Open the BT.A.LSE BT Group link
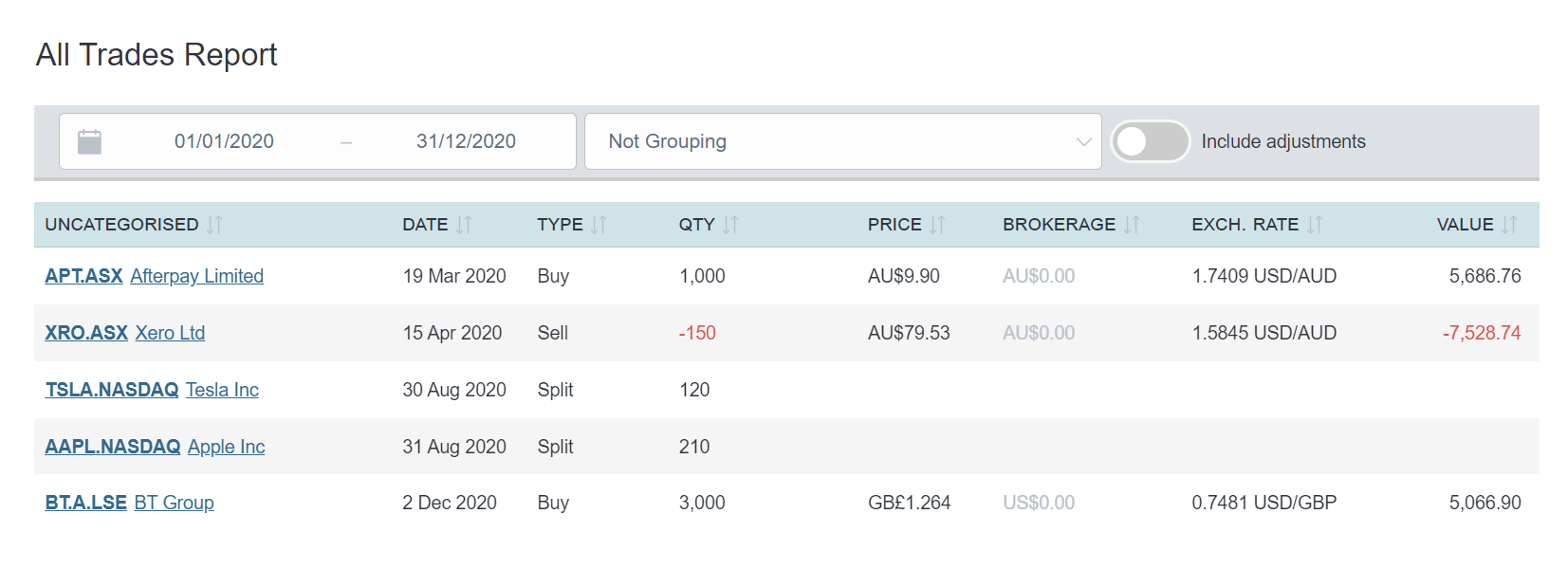Screen dimensions: 1568x569 pyautogui.click(x=130, y=503)
